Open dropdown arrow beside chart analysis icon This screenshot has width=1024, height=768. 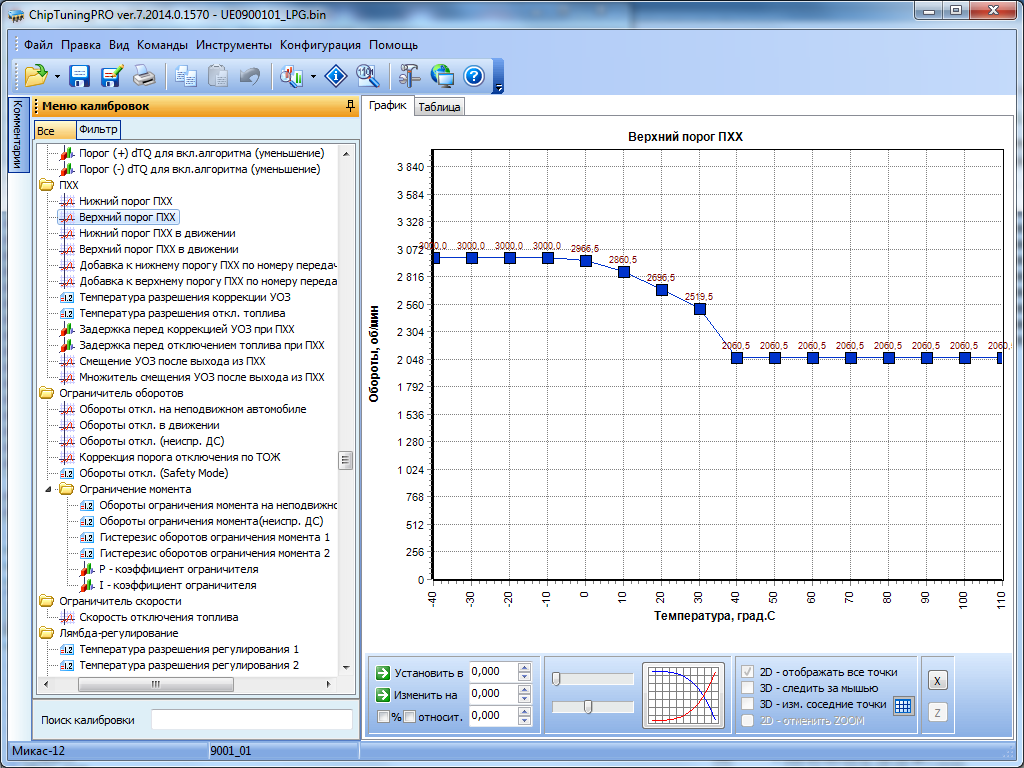pyautogui.click(x=314, y=77)
